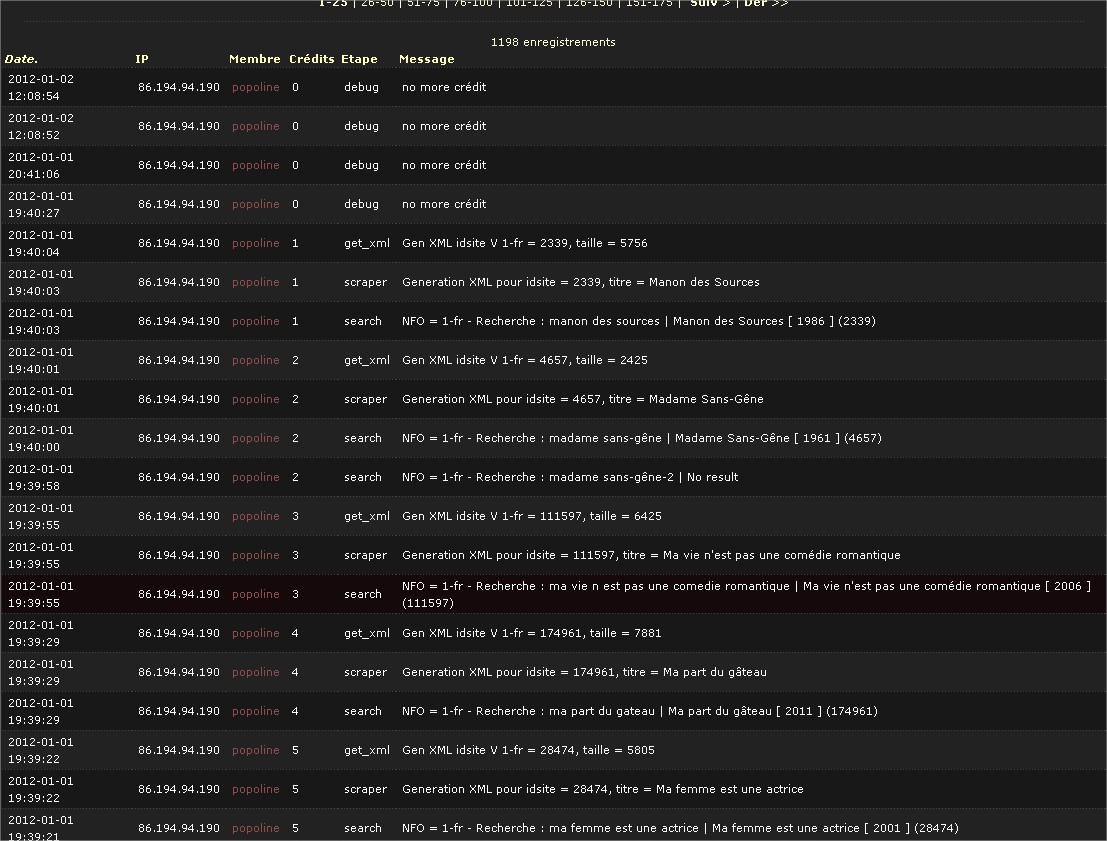Click the 'Date.' column header
Screen dimensions: 1107x841
(x=21, y=59)
